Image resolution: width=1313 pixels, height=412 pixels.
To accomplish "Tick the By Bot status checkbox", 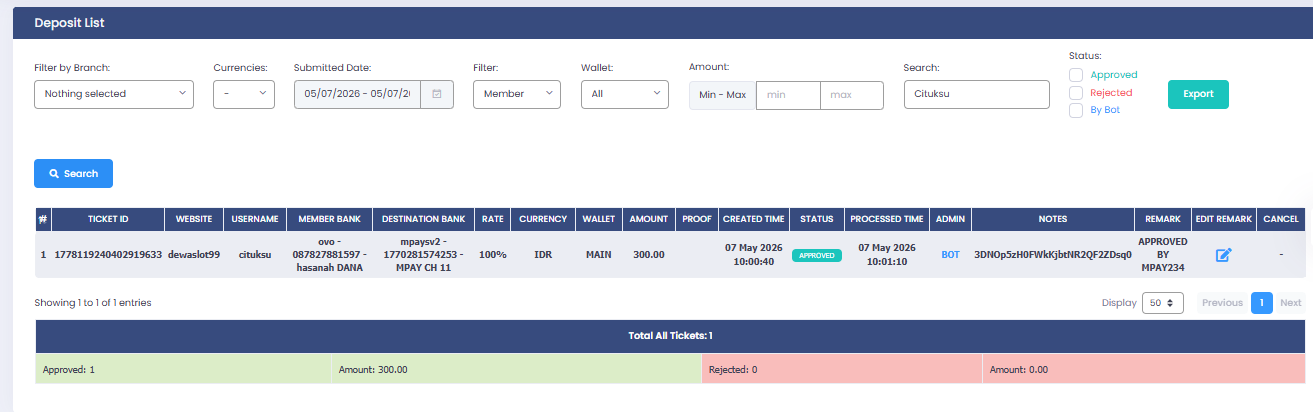I will [x=1076, y=110].
